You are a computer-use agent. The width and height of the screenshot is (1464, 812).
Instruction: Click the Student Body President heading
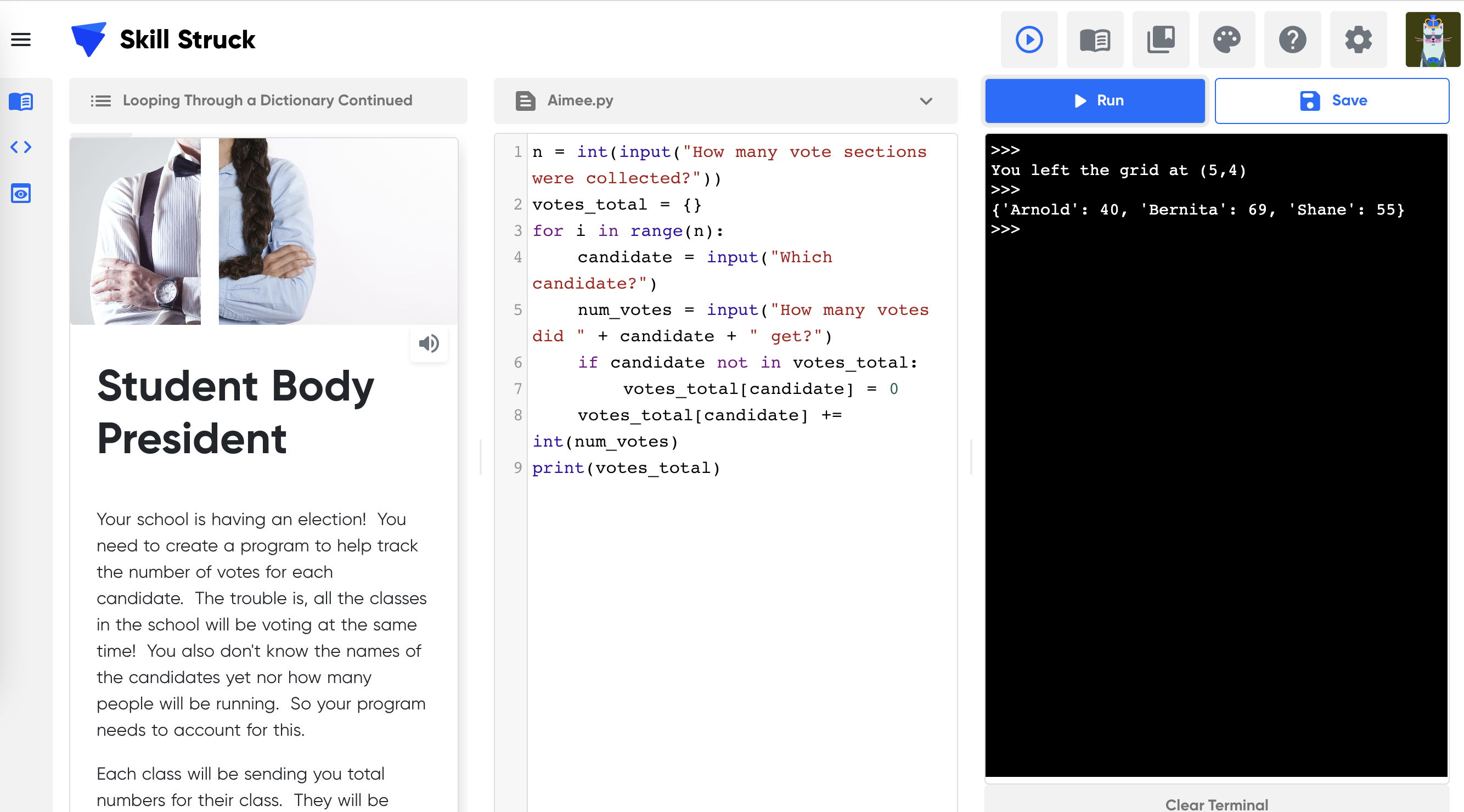click(x=235, y=412)
